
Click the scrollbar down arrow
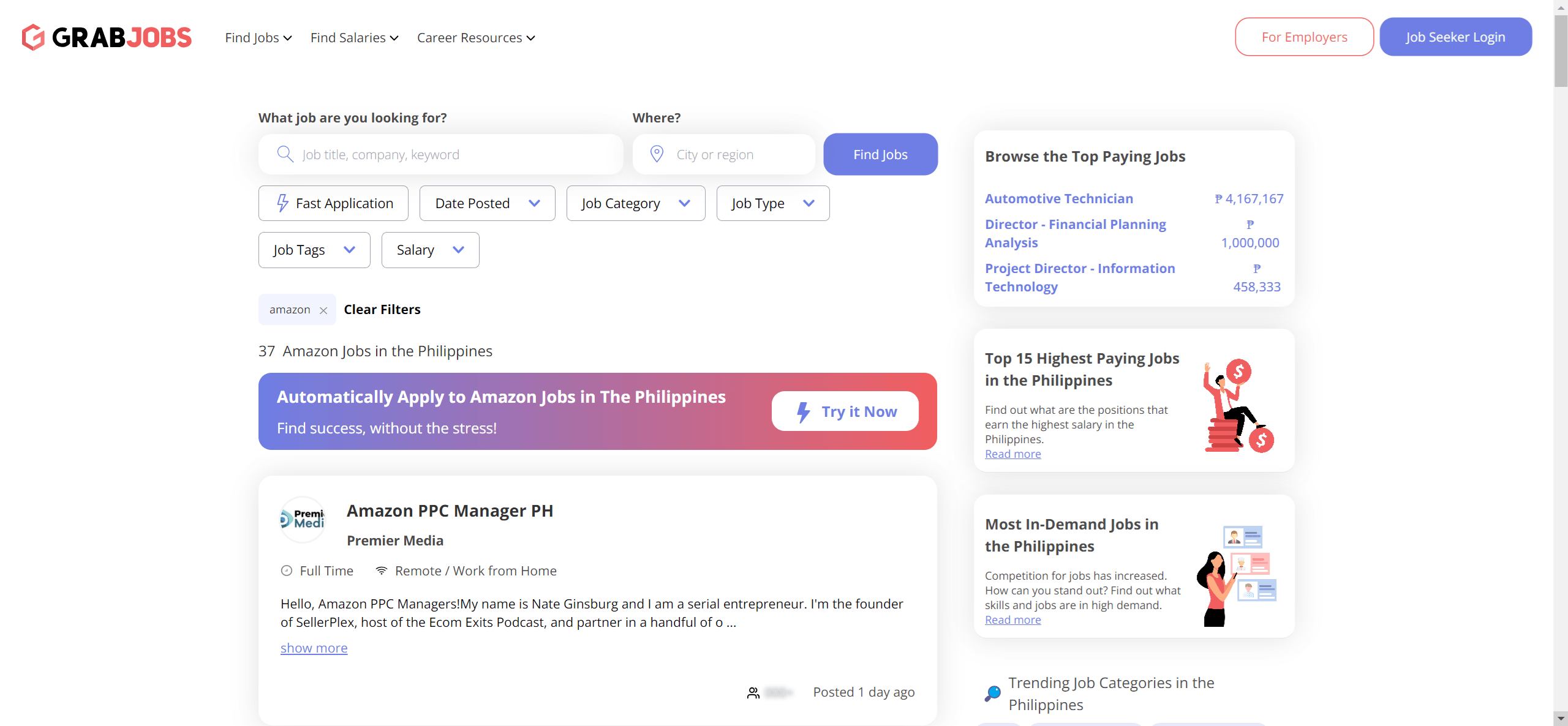click(1561, 718)
